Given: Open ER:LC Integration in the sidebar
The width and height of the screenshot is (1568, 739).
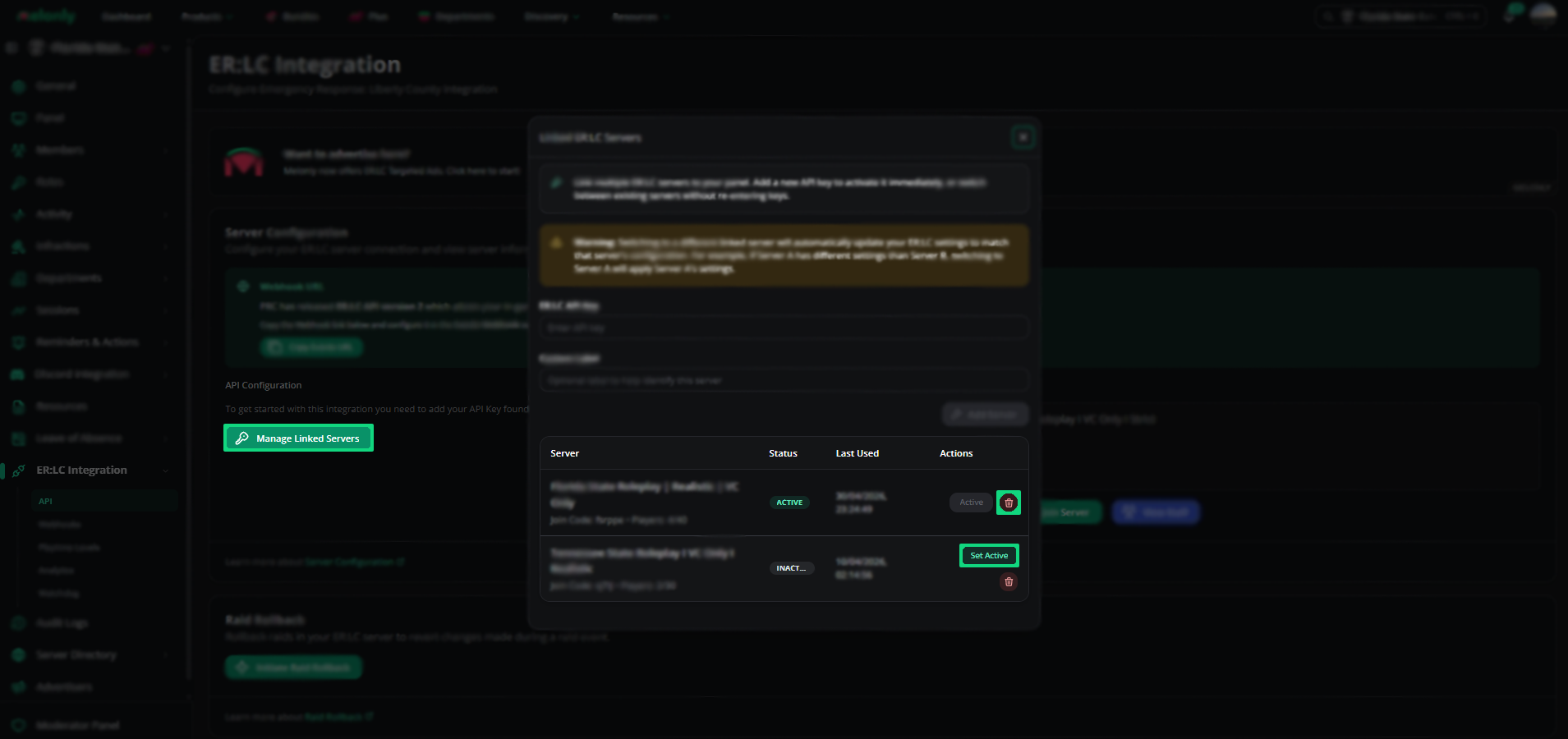Looking at the screenshot, I should pos(82,470).
